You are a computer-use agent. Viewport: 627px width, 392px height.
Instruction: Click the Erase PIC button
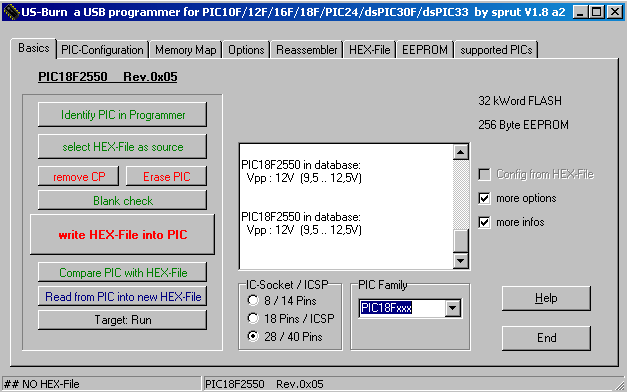167,176
